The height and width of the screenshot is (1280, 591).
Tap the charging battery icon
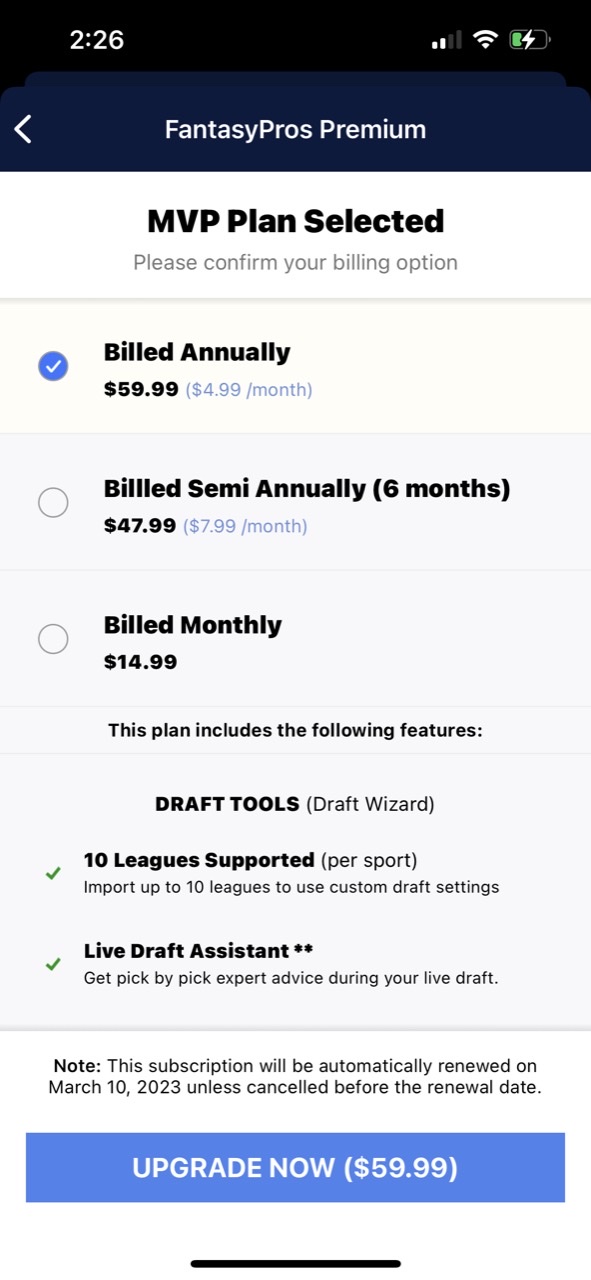tap(529, 39)
